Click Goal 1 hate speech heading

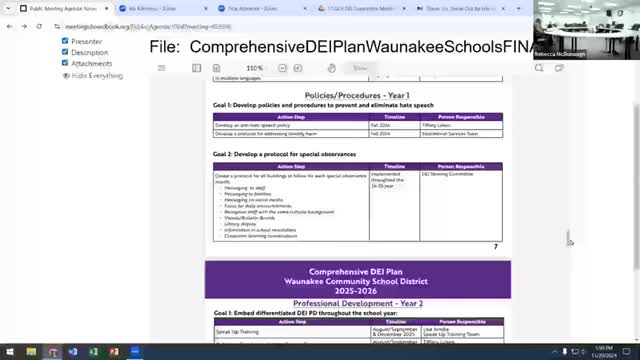pyautogui.click(x=323, y=105)
